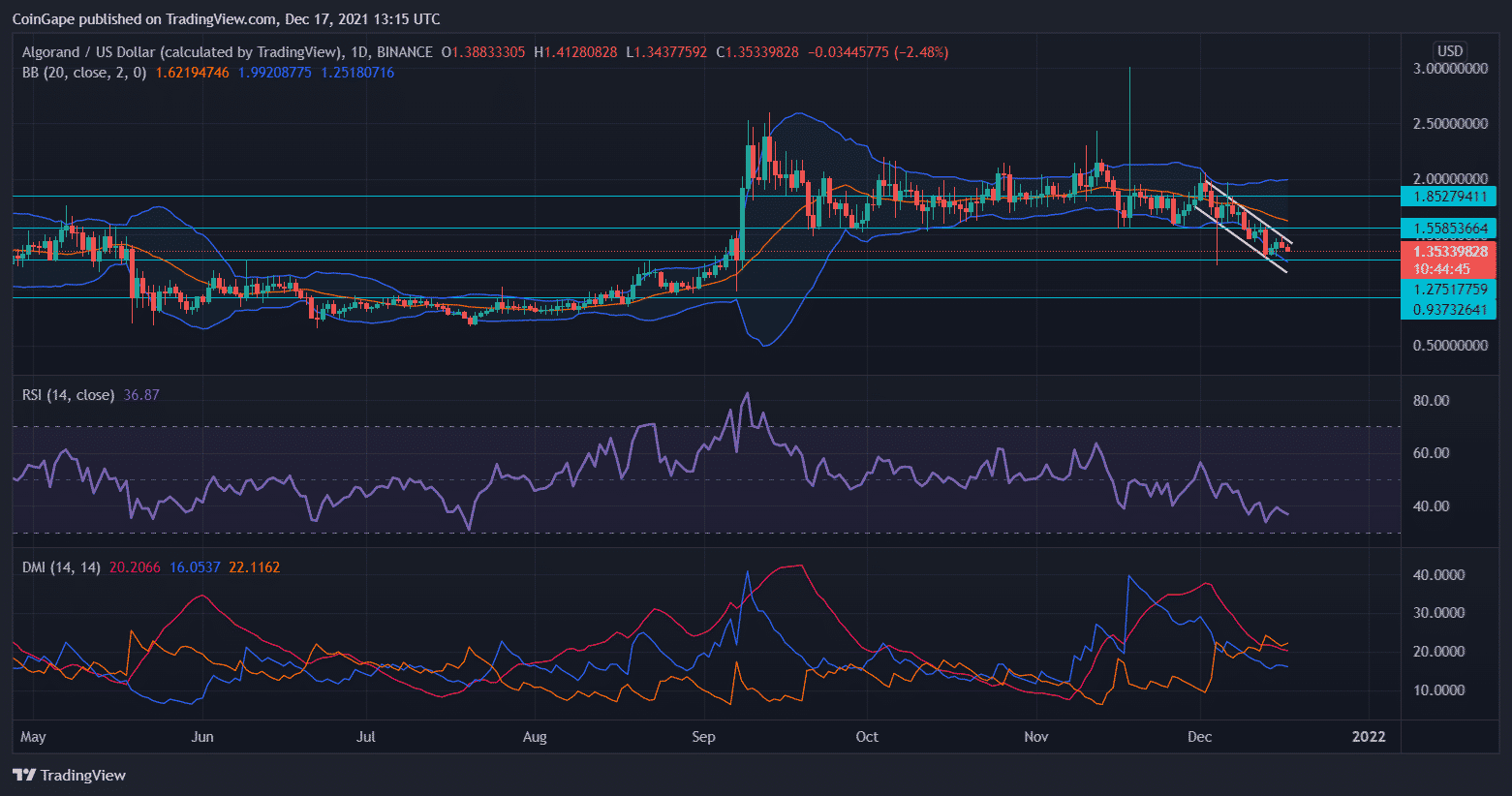
Task: Click the Algorand / US Dollar symbol title
Action: tap(182, 52)
